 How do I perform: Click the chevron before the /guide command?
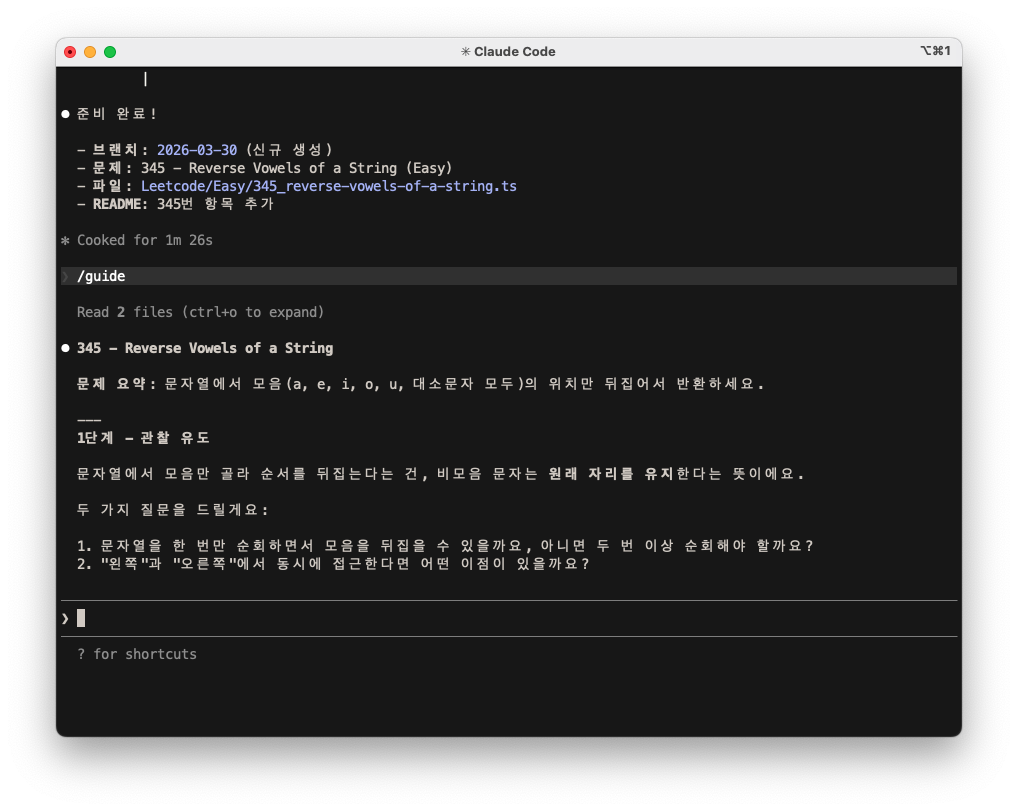tap(66, 276)
